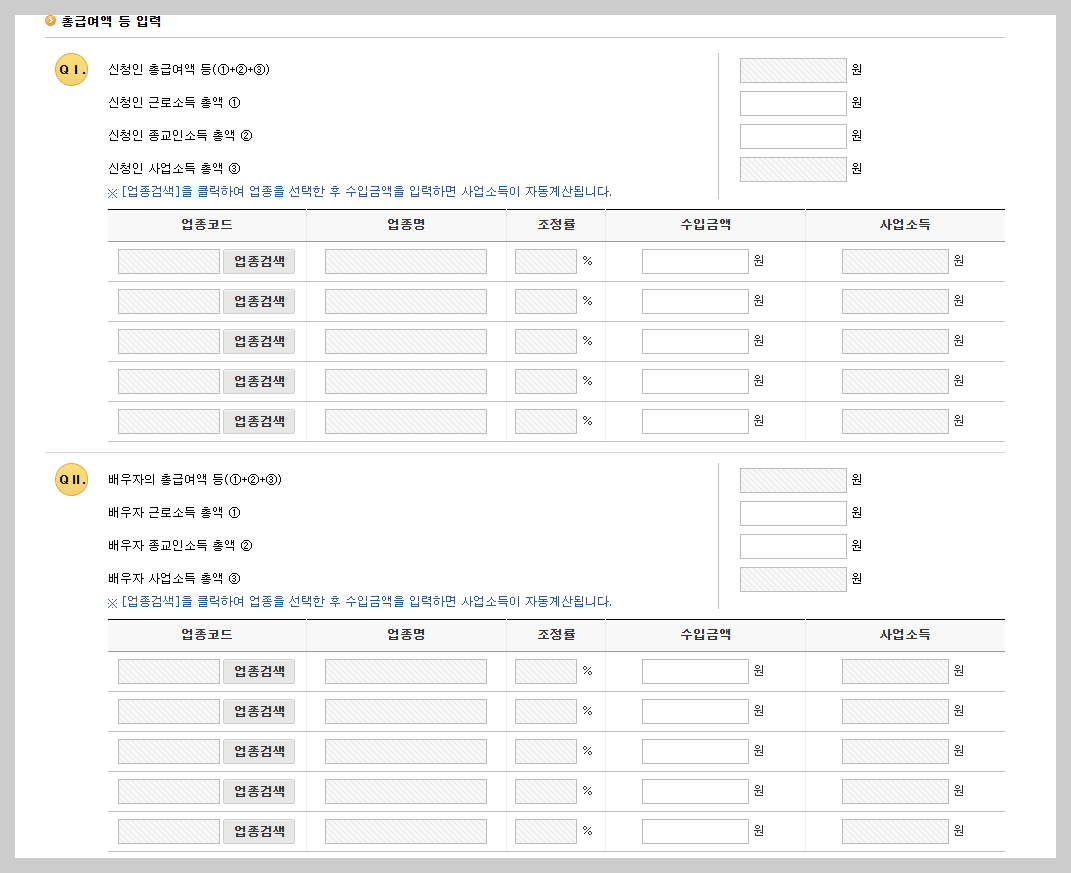The height and width of the screenshot is (873, 1071).
Task: Click 수입금액 input in Q II second row
Action: 695,711
